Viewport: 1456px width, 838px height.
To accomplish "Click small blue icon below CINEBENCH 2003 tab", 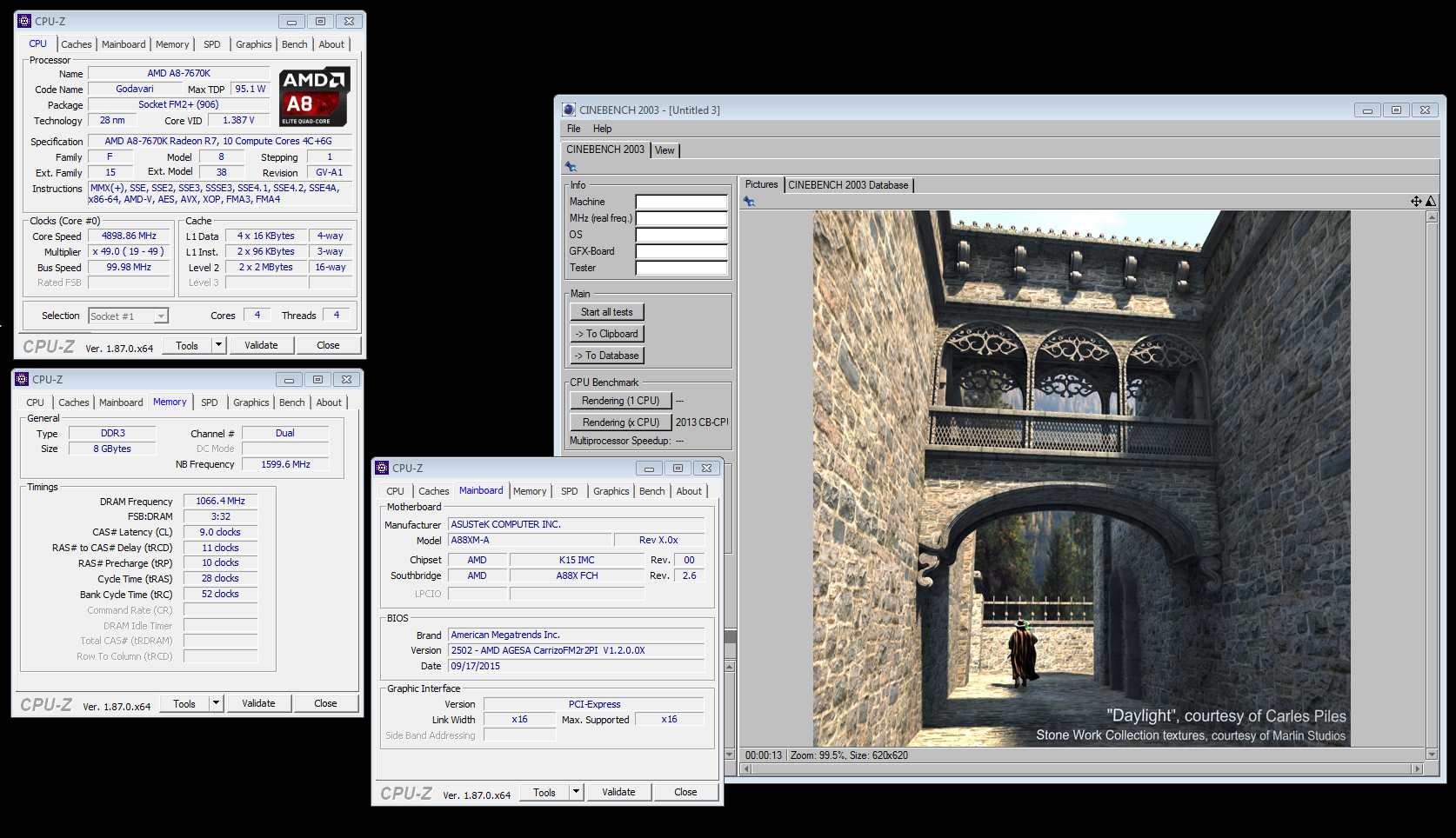I will [571, 167].
